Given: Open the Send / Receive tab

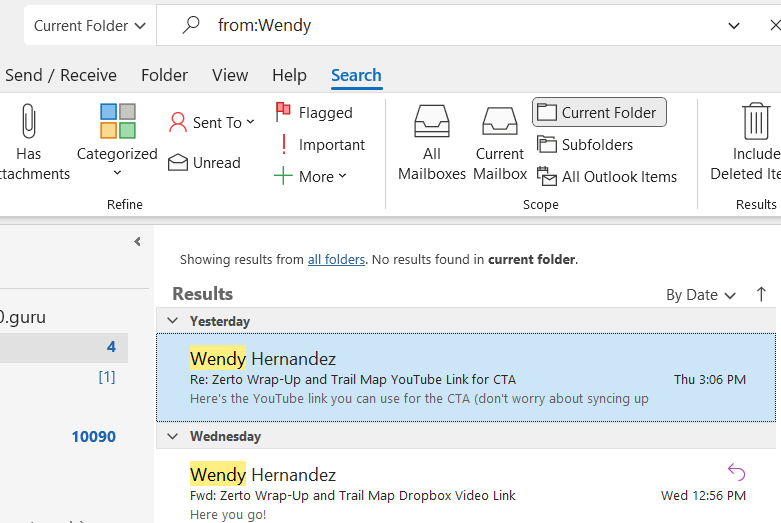Looking at the screenshot, I should pos(61,75).
